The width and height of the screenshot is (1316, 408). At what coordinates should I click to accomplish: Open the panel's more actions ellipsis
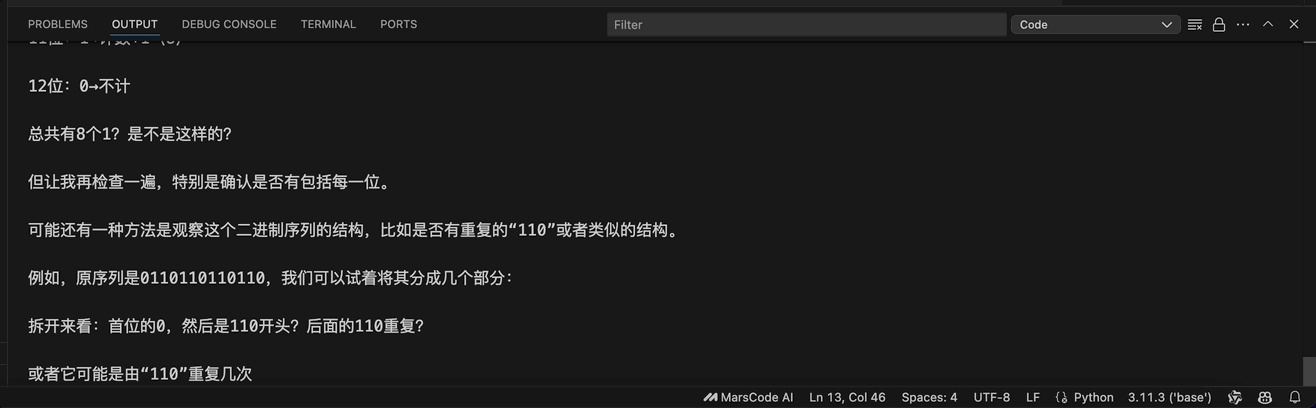click(1243, 25)
